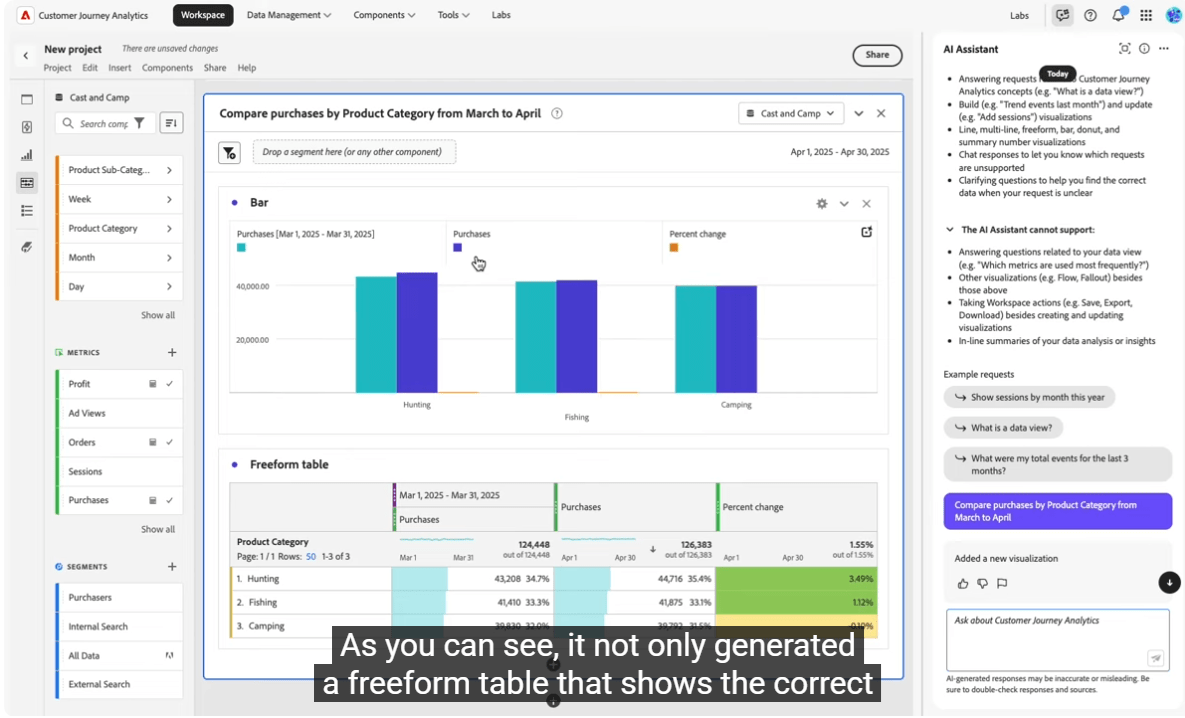Click the teal March Purchases legend swatch

point(241,248)
